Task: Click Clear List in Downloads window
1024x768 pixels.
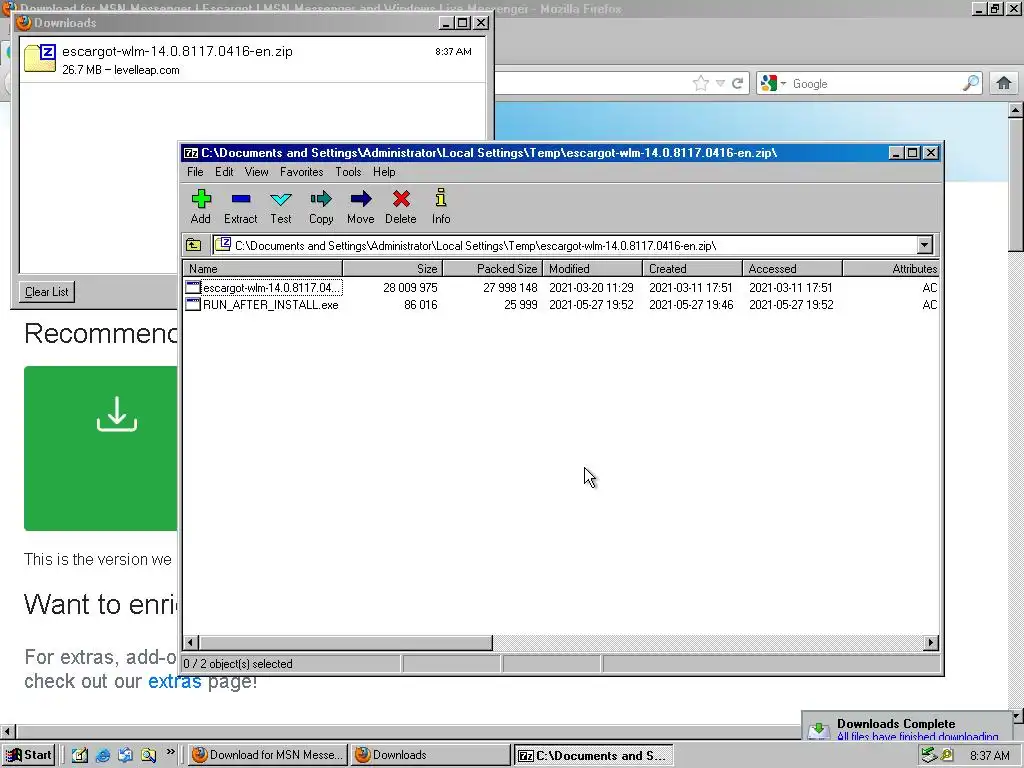Action: point(46,292)
